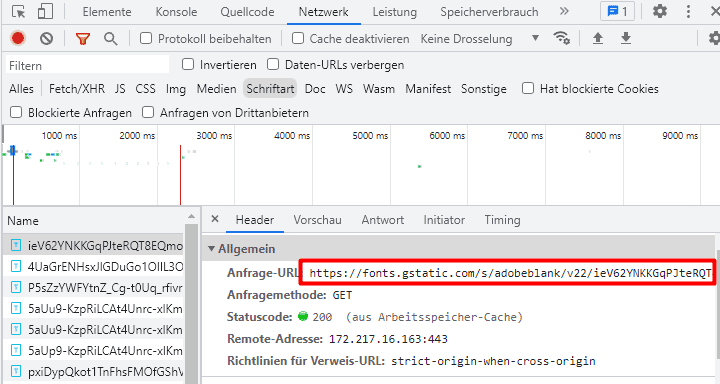Open DevTools settings gear icon
This screenshot has height=384, width=720.
[x=660, y=11]
